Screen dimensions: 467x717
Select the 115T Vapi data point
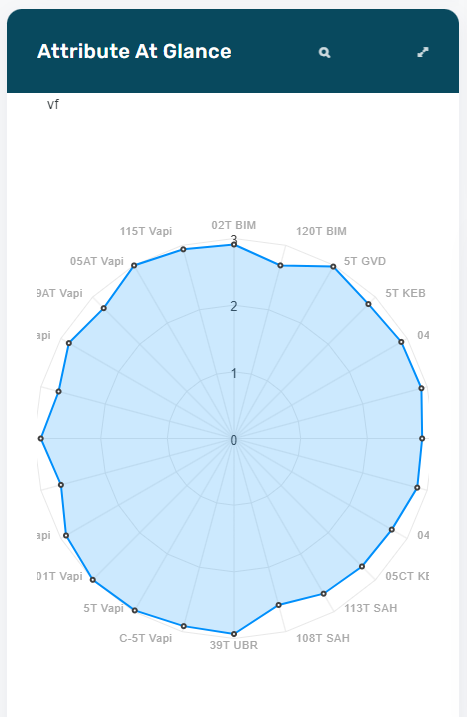coord(183,249)
